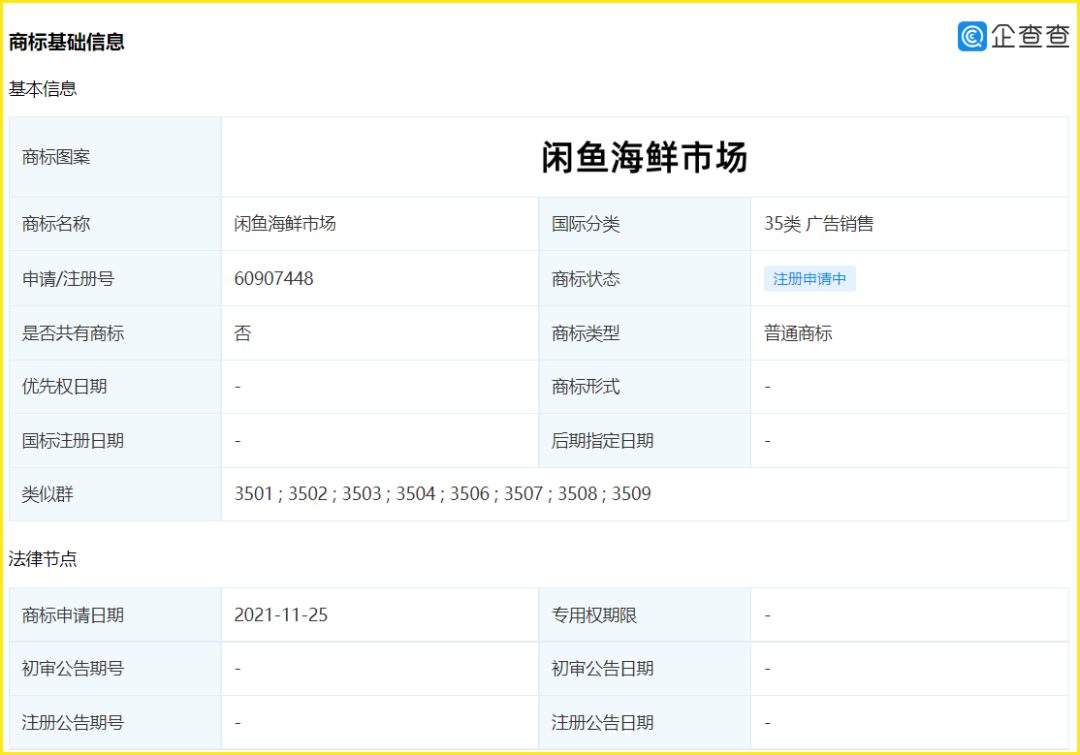Click the similar group codes starting with 3501

(442, 494)
